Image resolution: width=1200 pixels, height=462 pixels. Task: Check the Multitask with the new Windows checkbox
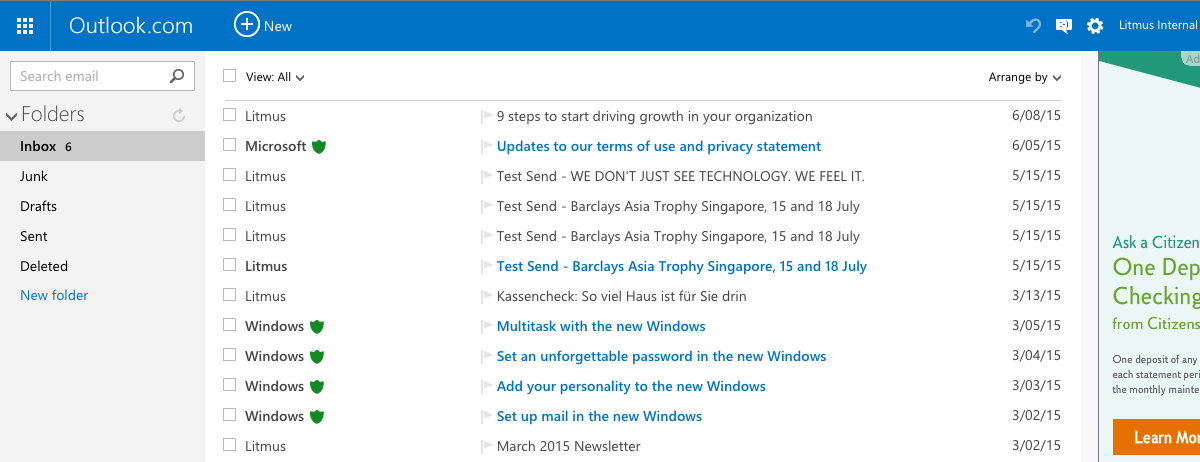(x=230, y=325)
